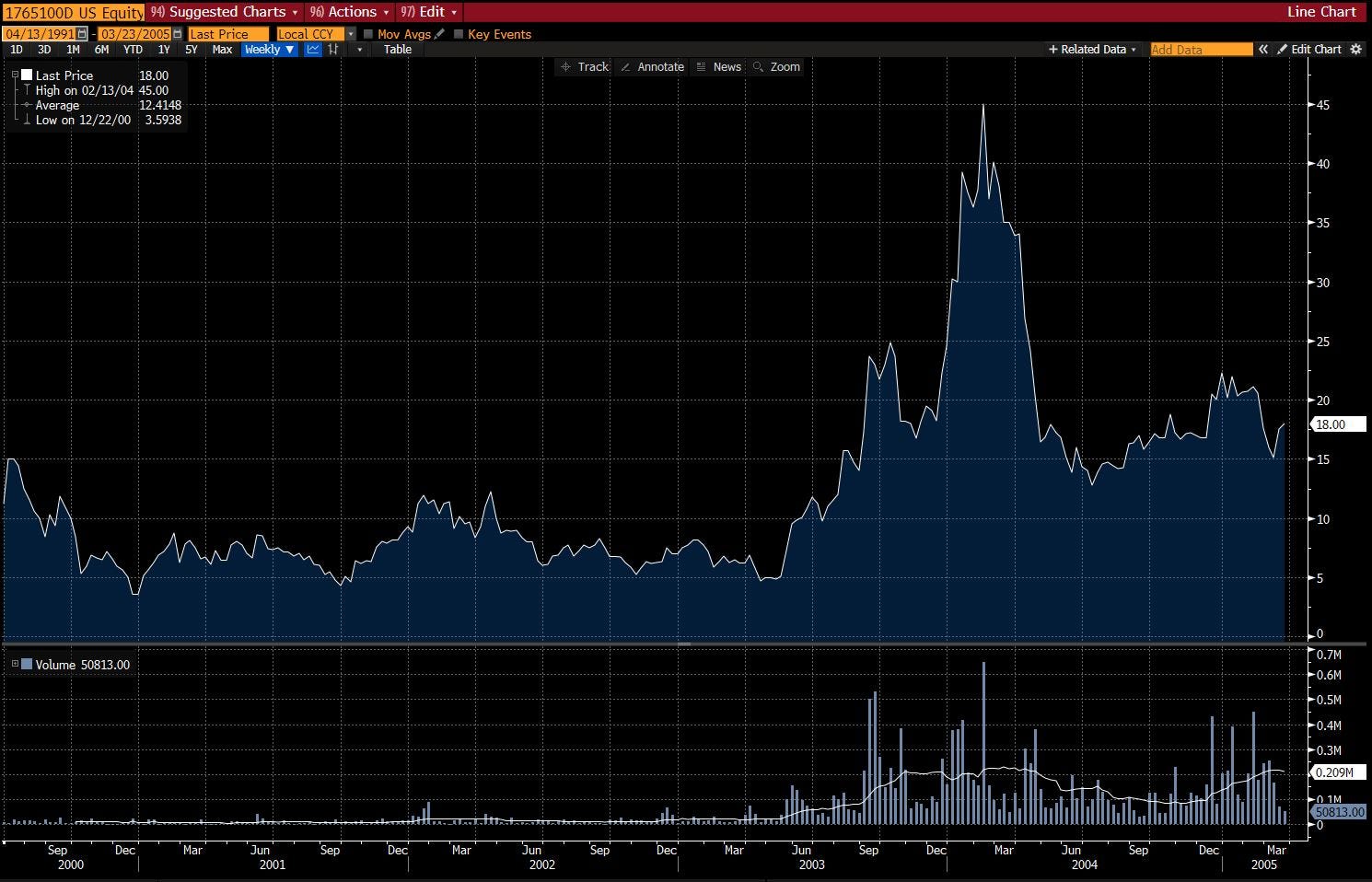Image resolution: width=1372 pixels, height=882 pixels.
Task: Enable the Key Events checkbox
Action: (x=459, y=34)
